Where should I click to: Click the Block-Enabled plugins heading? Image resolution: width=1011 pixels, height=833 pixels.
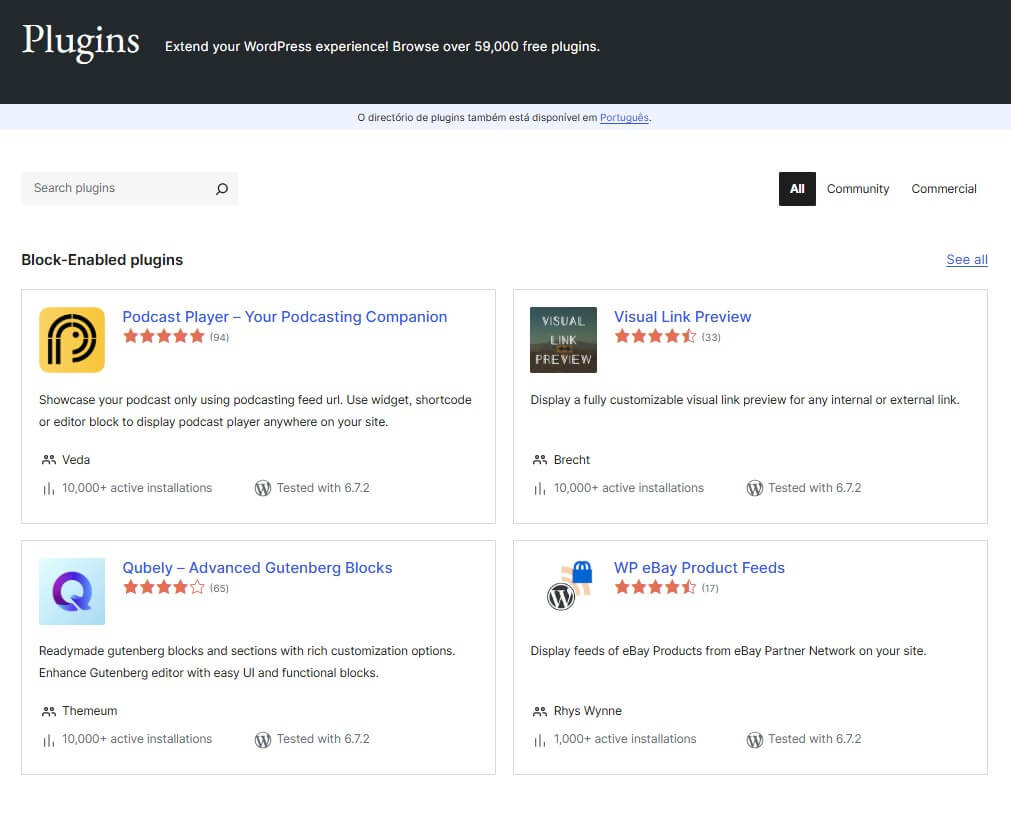point(102,260)
